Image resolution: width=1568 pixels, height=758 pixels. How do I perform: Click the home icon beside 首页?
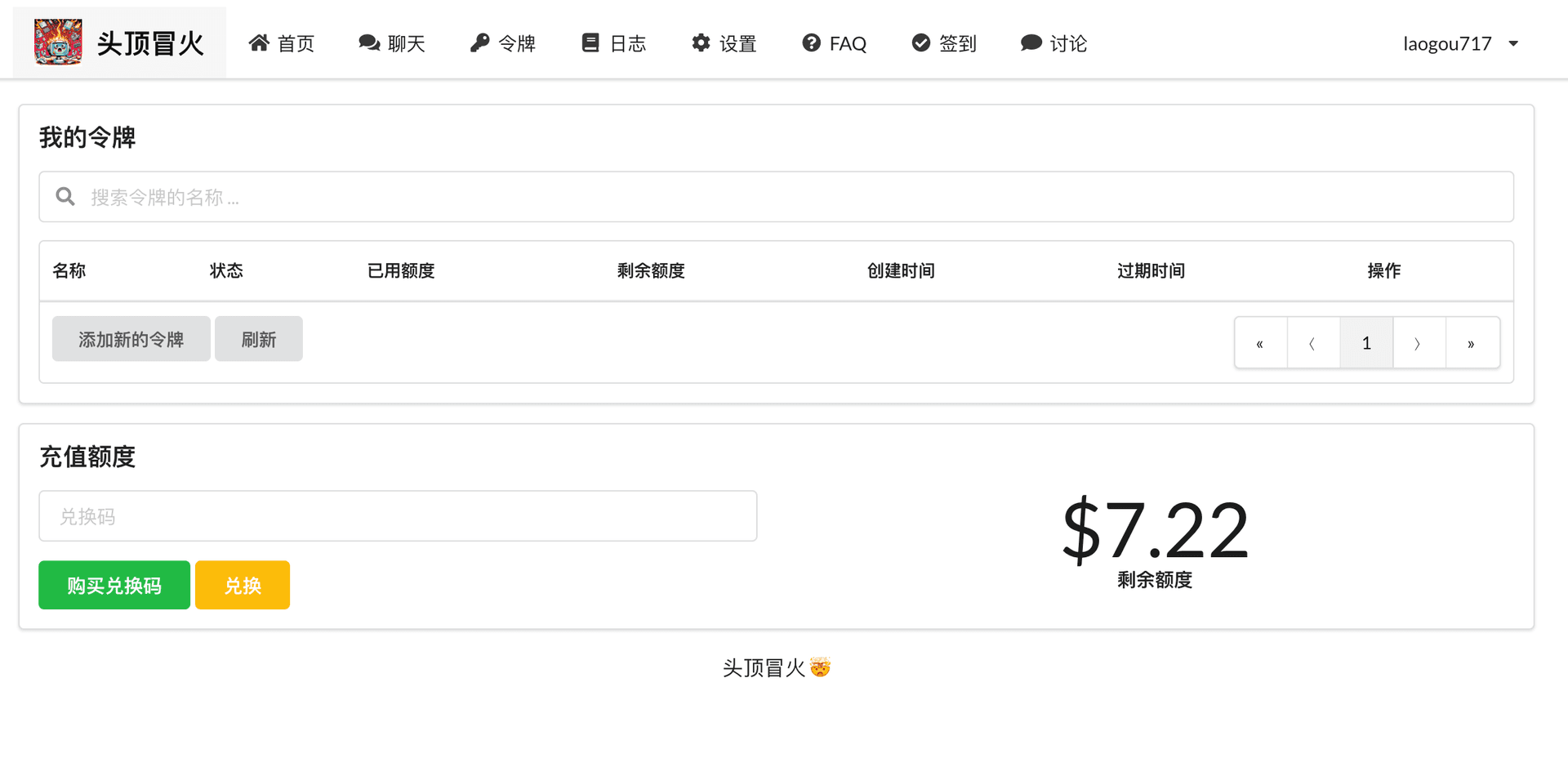click(259, 42)
